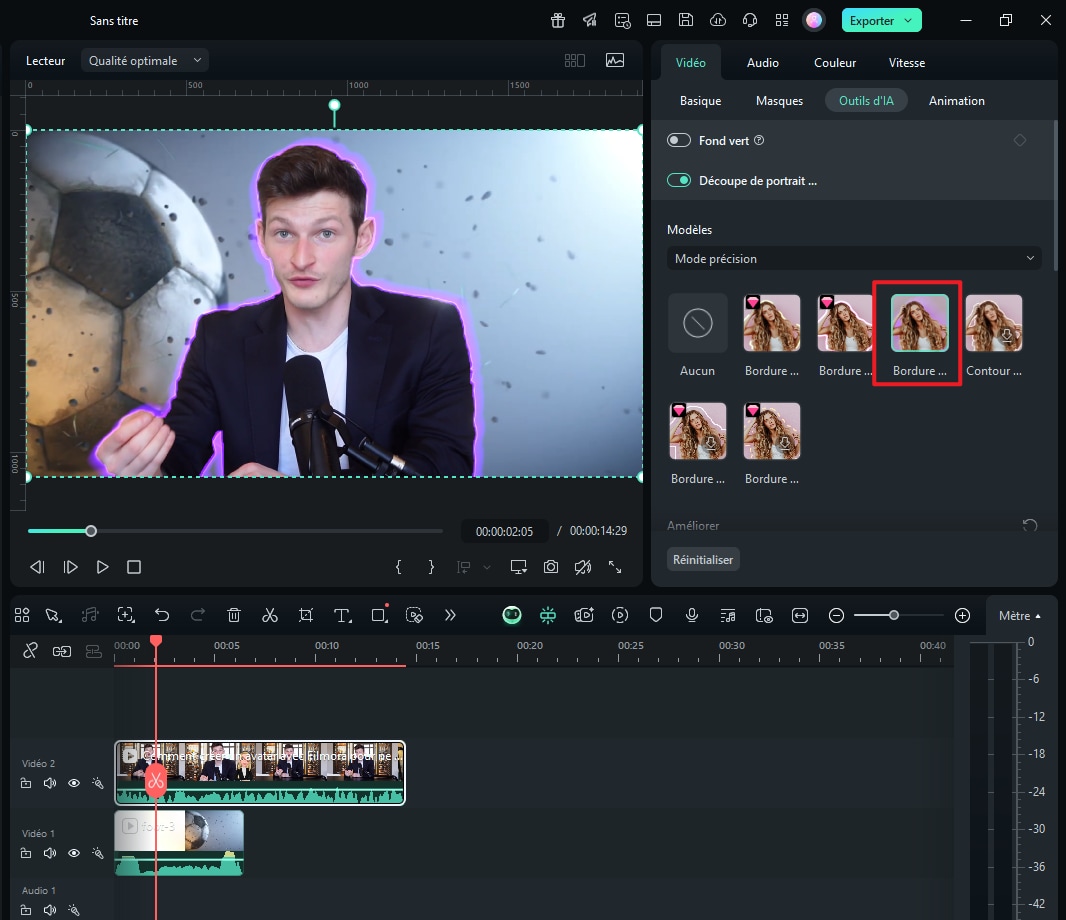Take a snapshot with the camera icon
Image resolution: width=1066 pixels, height=920 pixels.
pos(551,567)
